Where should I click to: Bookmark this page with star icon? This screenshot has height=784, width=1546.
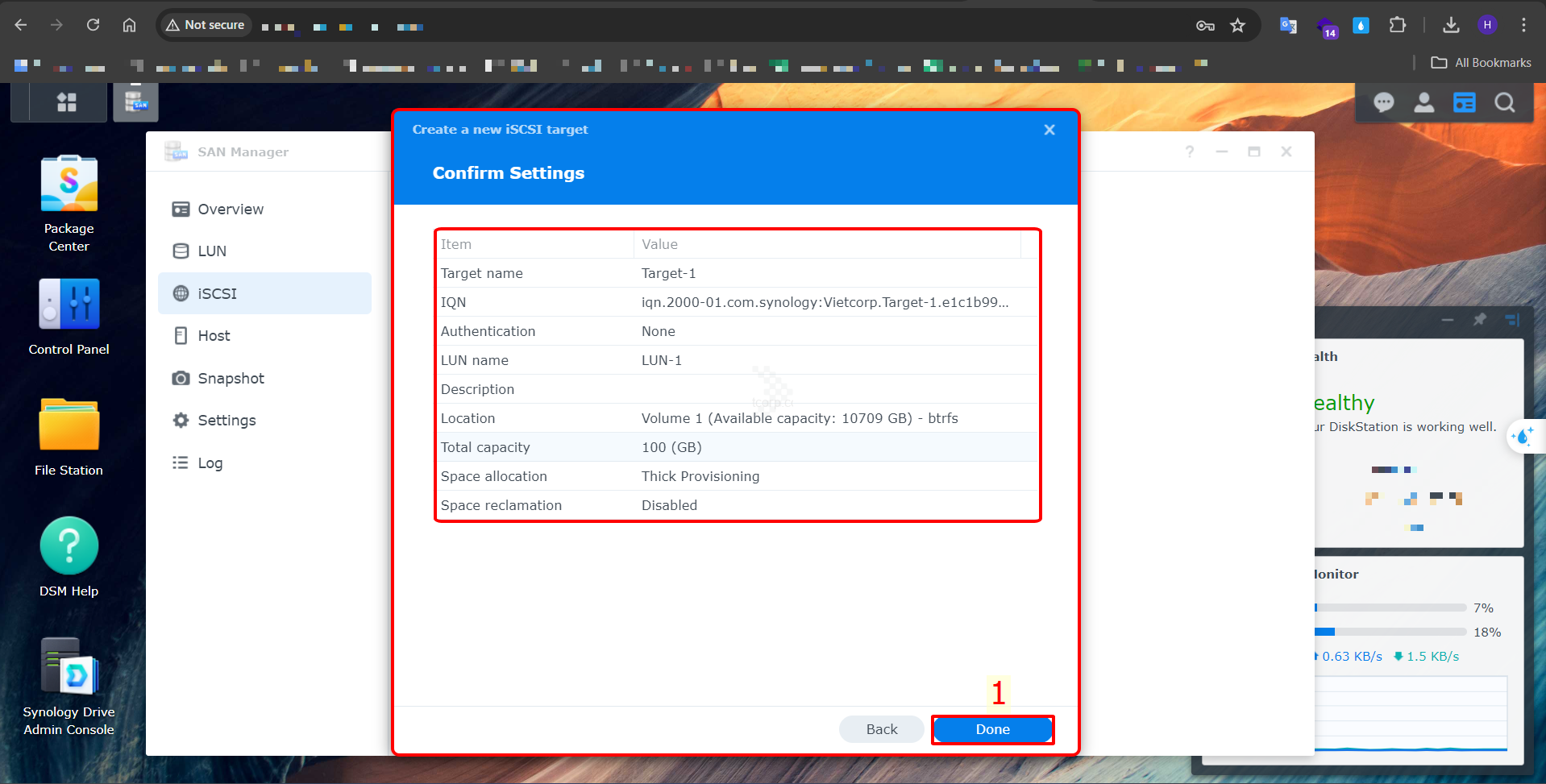coord(1237,26)
